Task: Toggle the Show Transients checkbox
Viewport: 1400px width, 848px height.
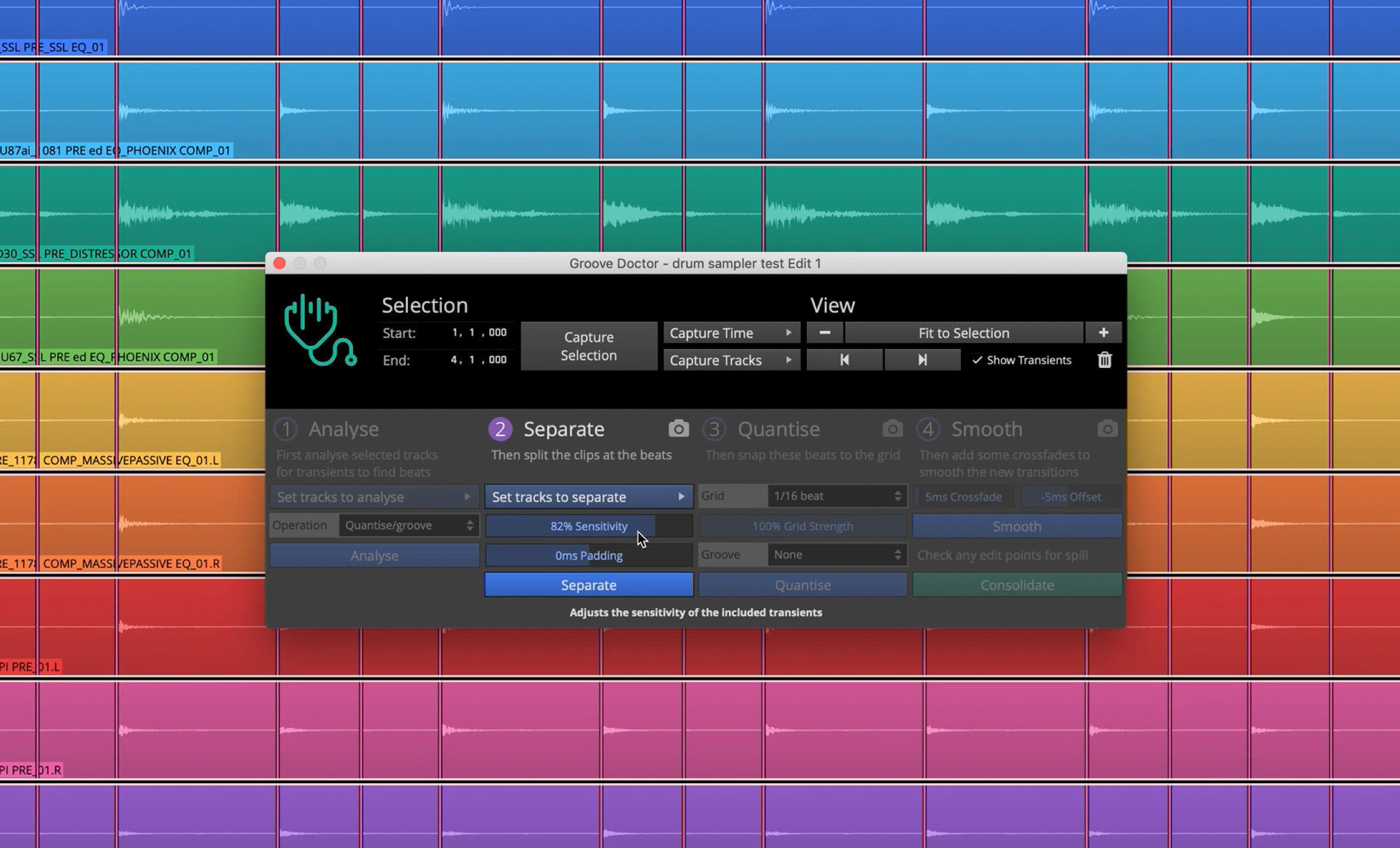Action: tap(977, 360)
